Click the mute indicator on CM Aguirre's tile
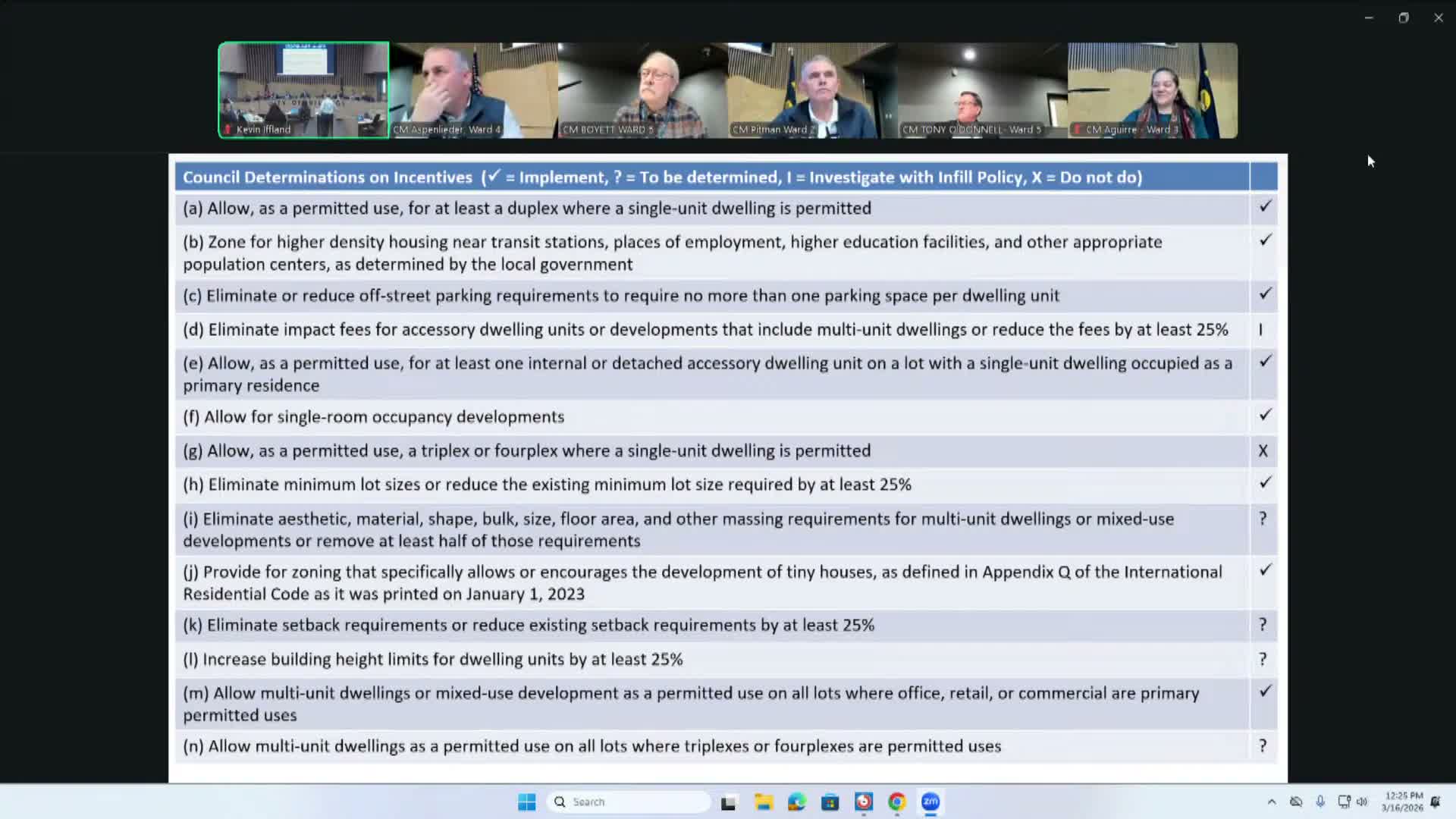This screenshot has height=819, width=1456. (1078, 130)
